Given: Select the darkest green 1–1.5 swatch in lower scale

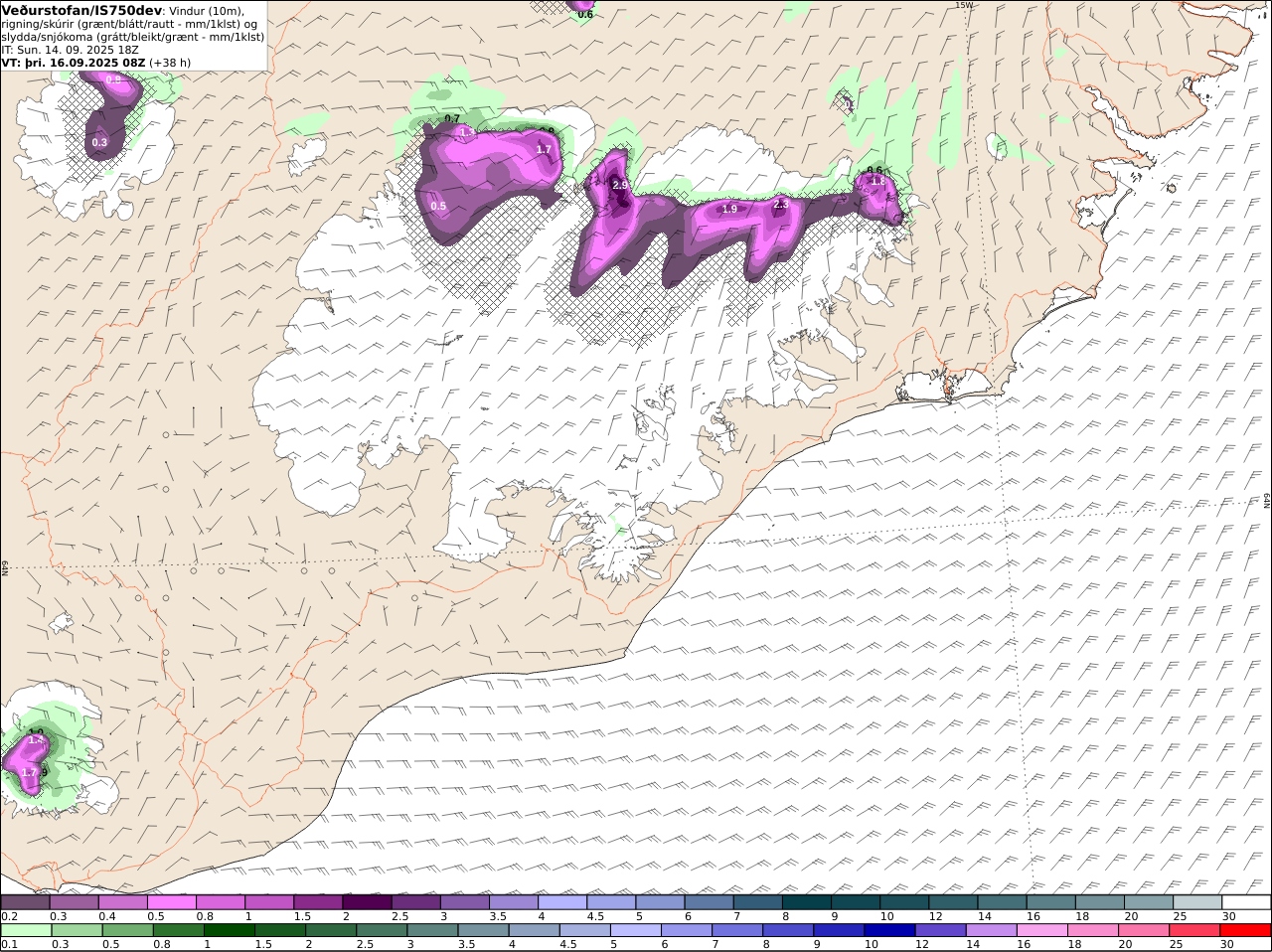Looking at the screenshot, I should (x=230, y=931).
